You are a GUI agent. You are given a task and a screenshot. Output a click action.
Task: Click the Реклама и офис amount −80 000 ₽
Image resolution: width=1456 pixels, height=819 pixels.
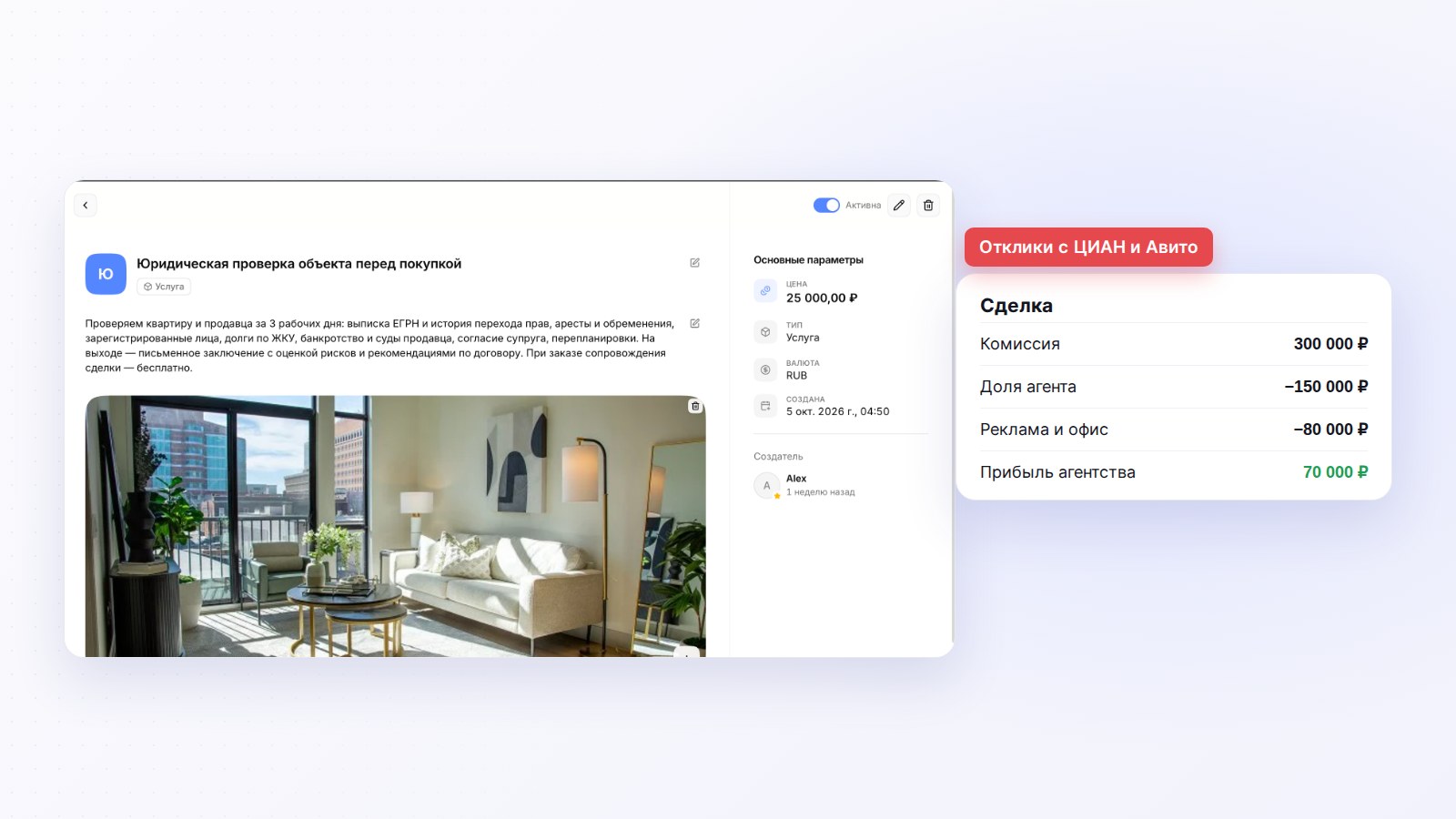(1330, 430)
